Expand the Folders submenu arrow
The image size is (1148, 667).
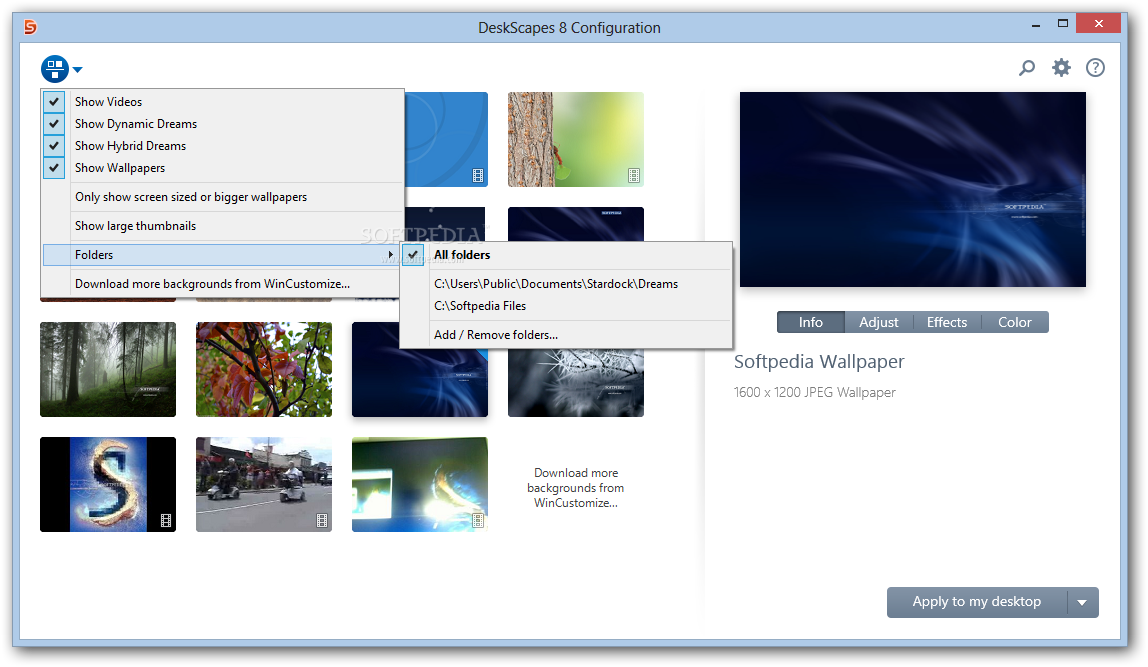click(x=390, y=255)
